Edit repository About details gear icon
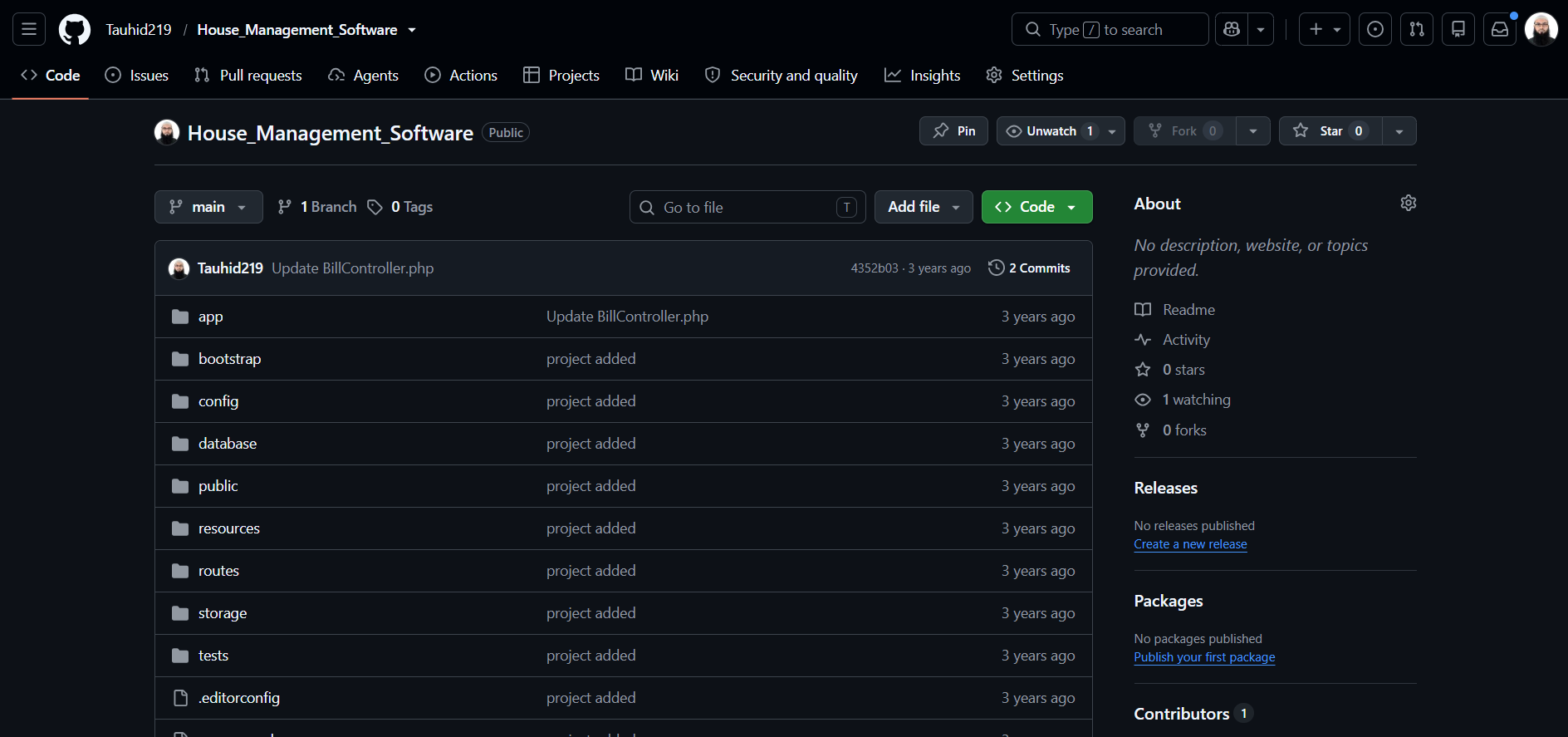 click(x=1409, y=203)
